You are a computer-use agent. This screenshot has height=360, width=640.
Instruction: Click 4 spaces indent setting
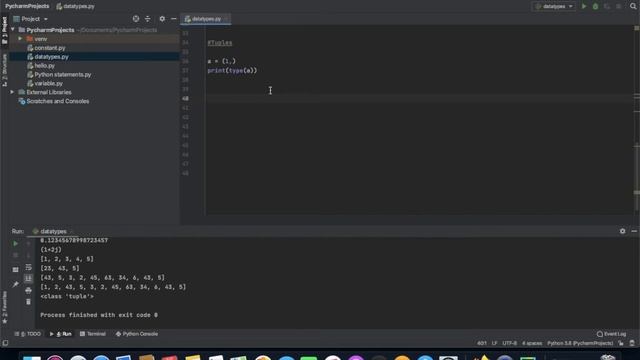coord(532,343)
